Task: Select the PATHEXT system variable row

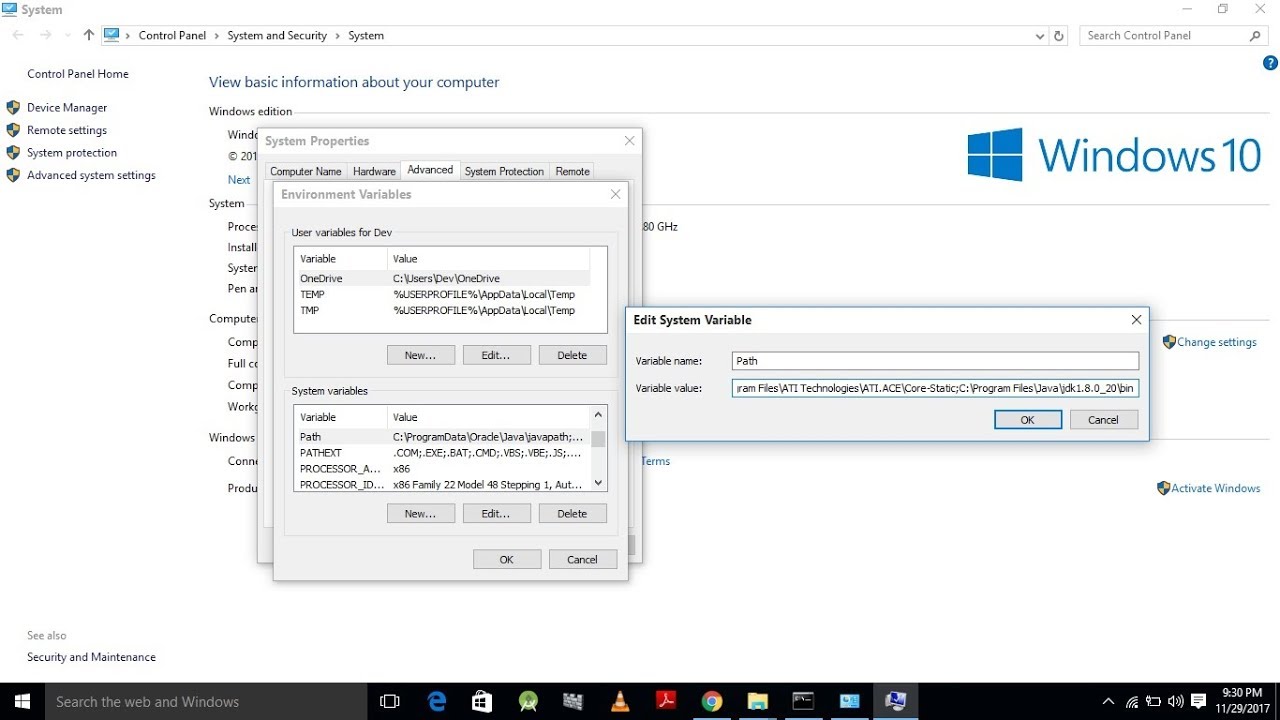Action: click(x=443, y=453)
